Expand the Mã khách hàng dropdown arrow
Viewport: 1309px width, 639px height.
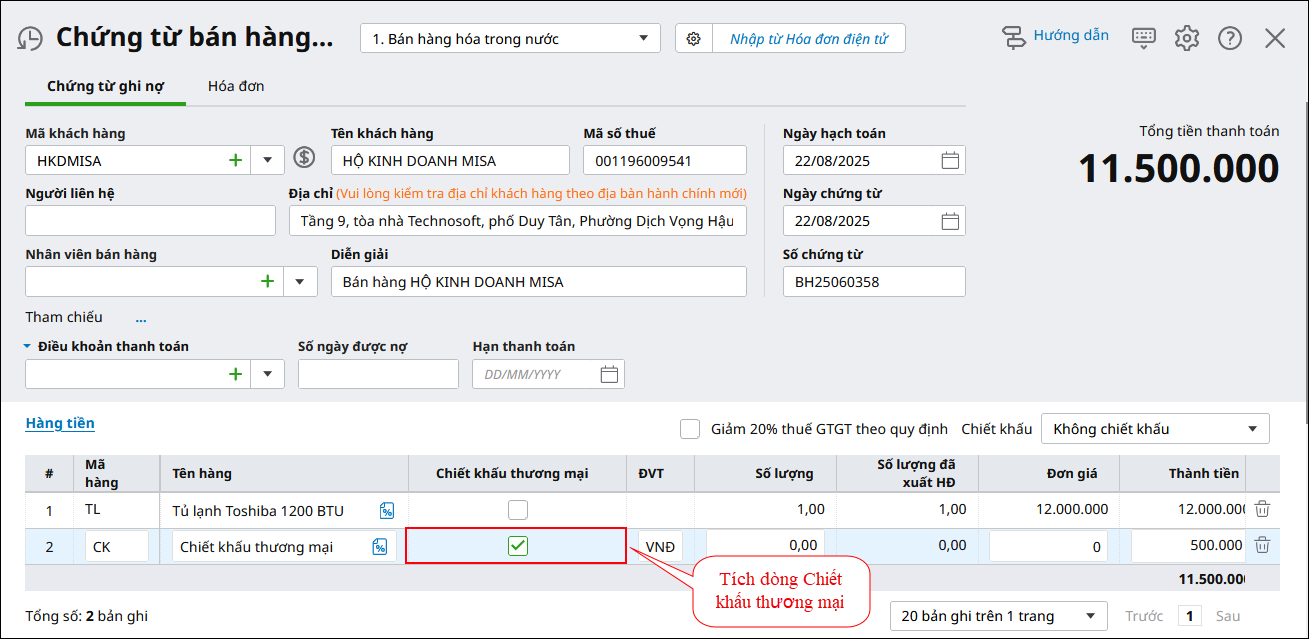[267, 160]
